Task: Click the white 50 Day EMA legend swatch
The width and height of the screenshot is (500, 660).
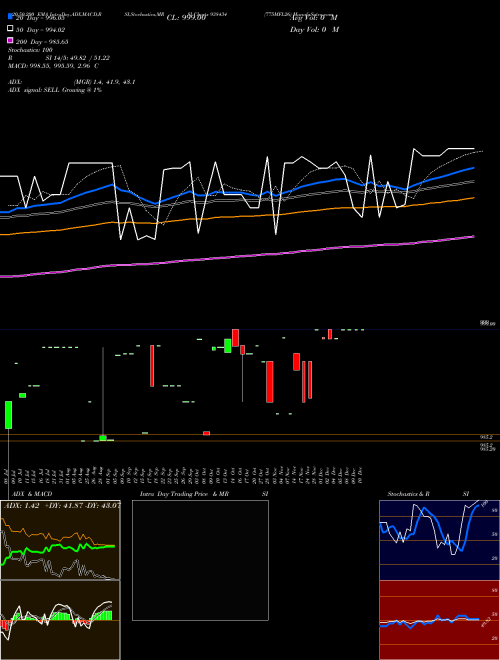Action: click(x=10, y=29)
